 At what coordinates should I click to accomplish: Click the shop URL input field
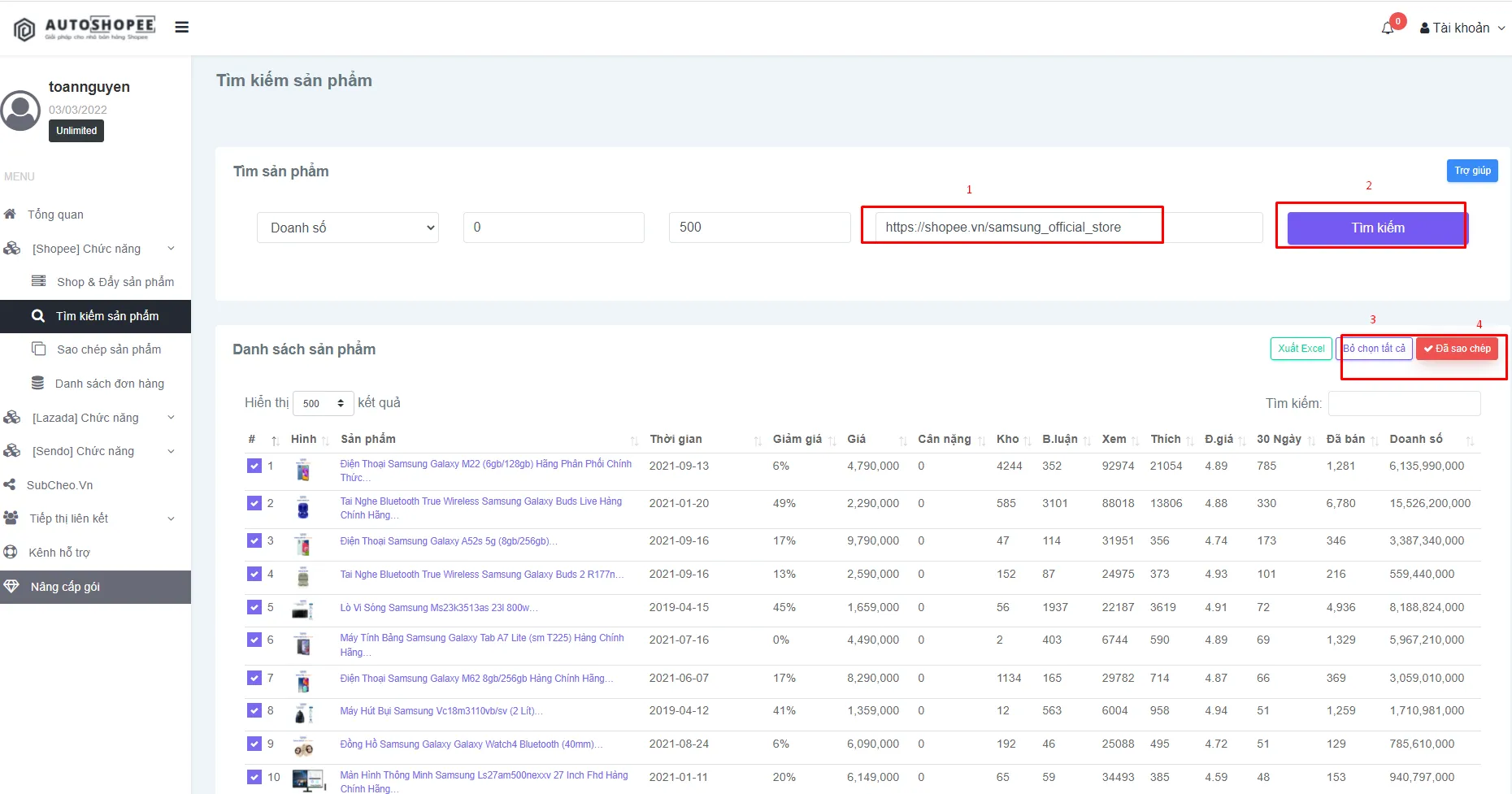pyautogui.click(x=1069, y=228)
